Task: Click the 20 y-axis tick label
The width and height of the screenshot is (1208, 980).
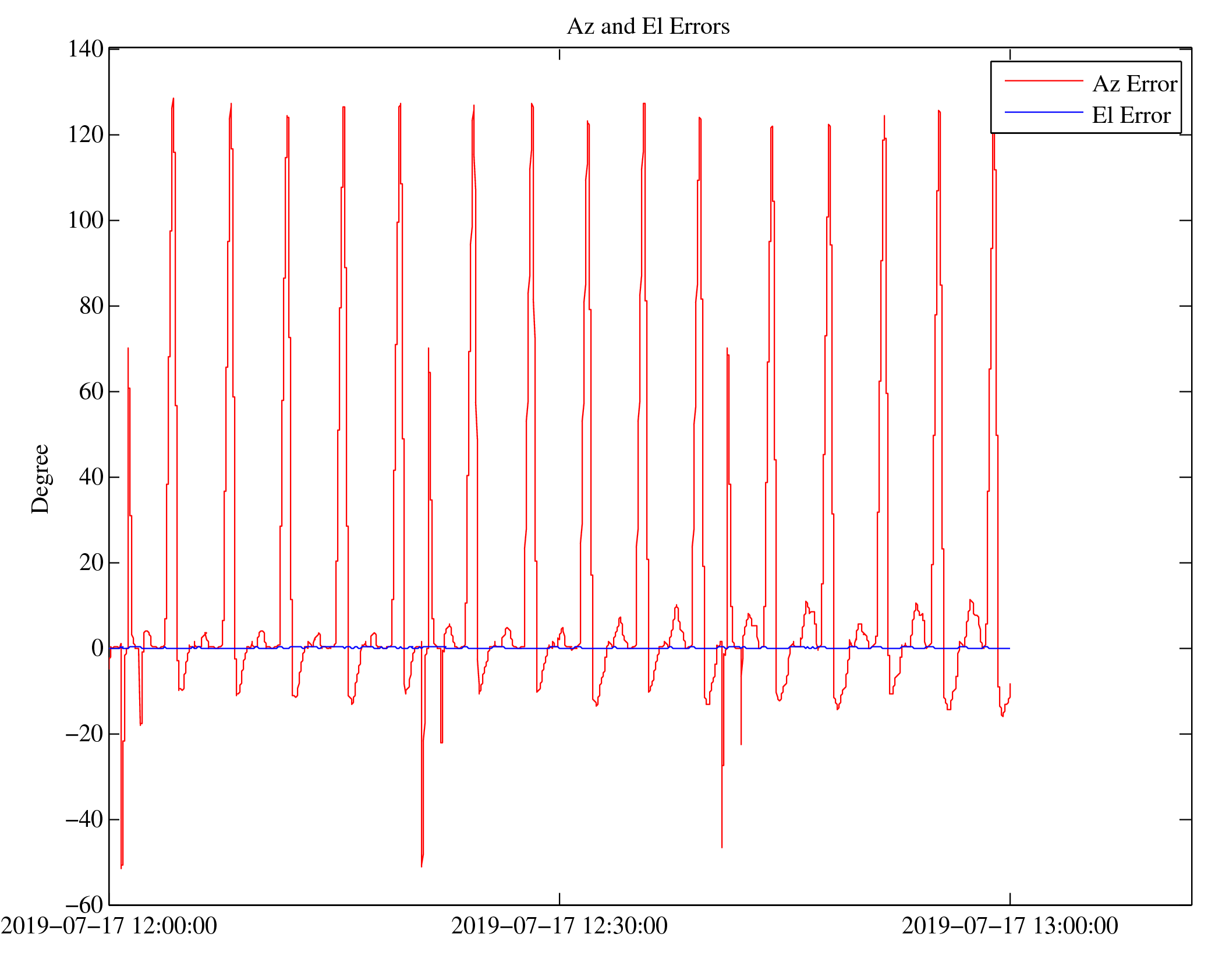Action: 91,562
